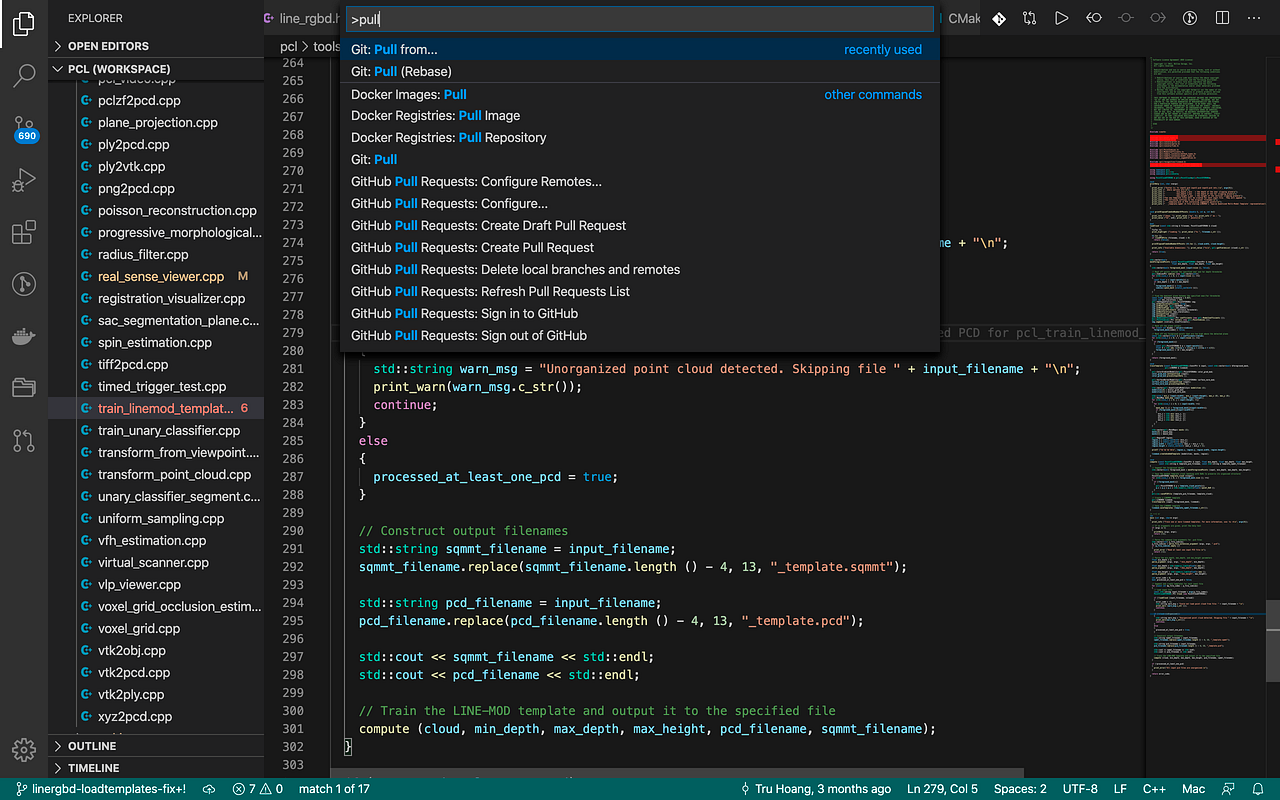This screenshot has height=800, width=1280.
Task: Open the GitHub Pull Requests view
Action: (x=24, y=440)
